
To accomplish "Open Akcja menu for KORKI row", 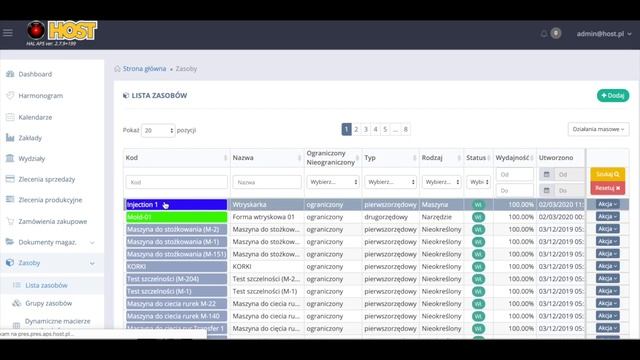I will click(607, 266).
